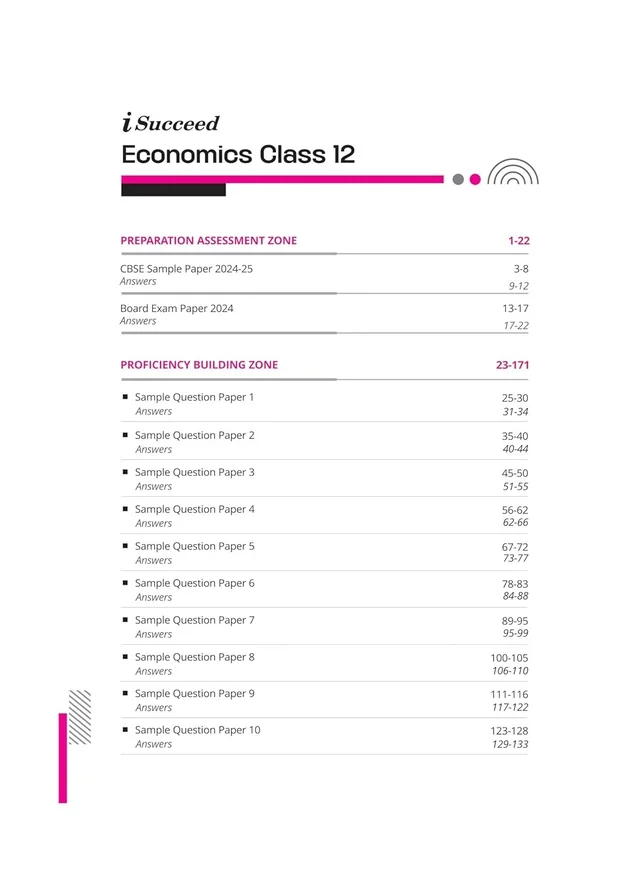
Task: Click the square bullet before Sample Question Paper 10
Action: click(x=125, y=729)
